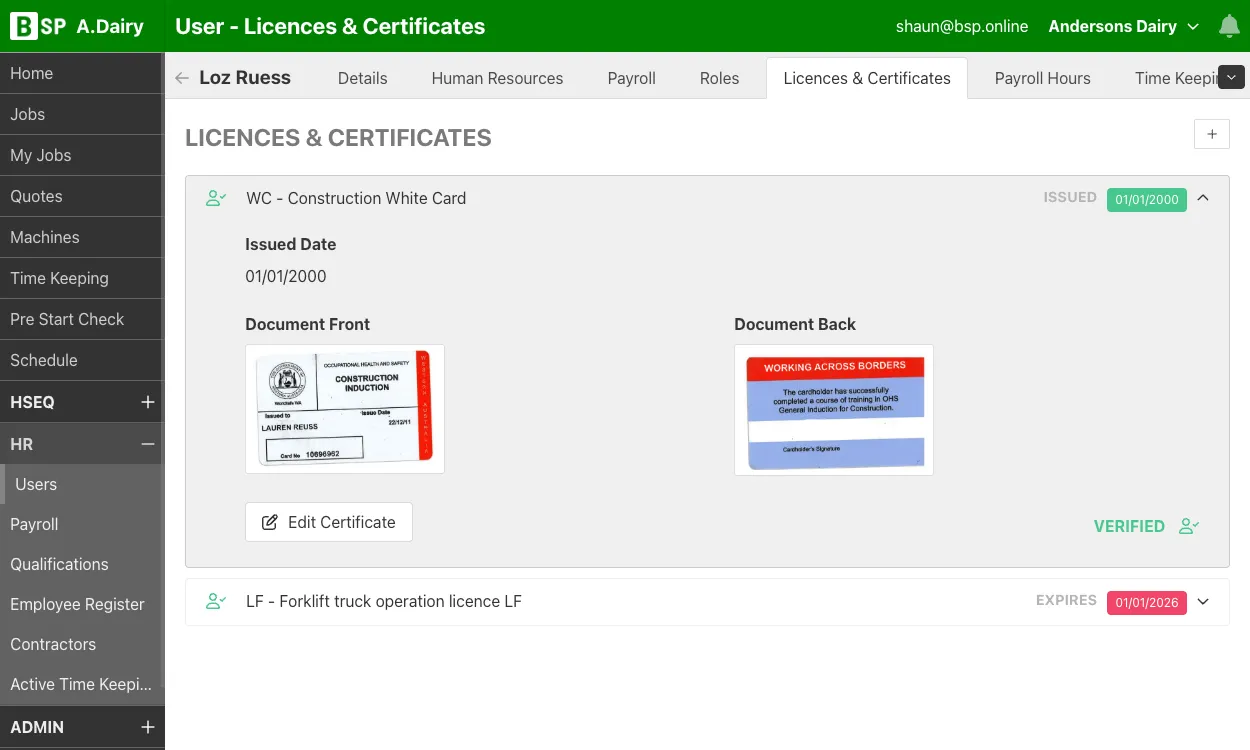Select Users under HR
The image size is (1250, 750).
(83, 484)
